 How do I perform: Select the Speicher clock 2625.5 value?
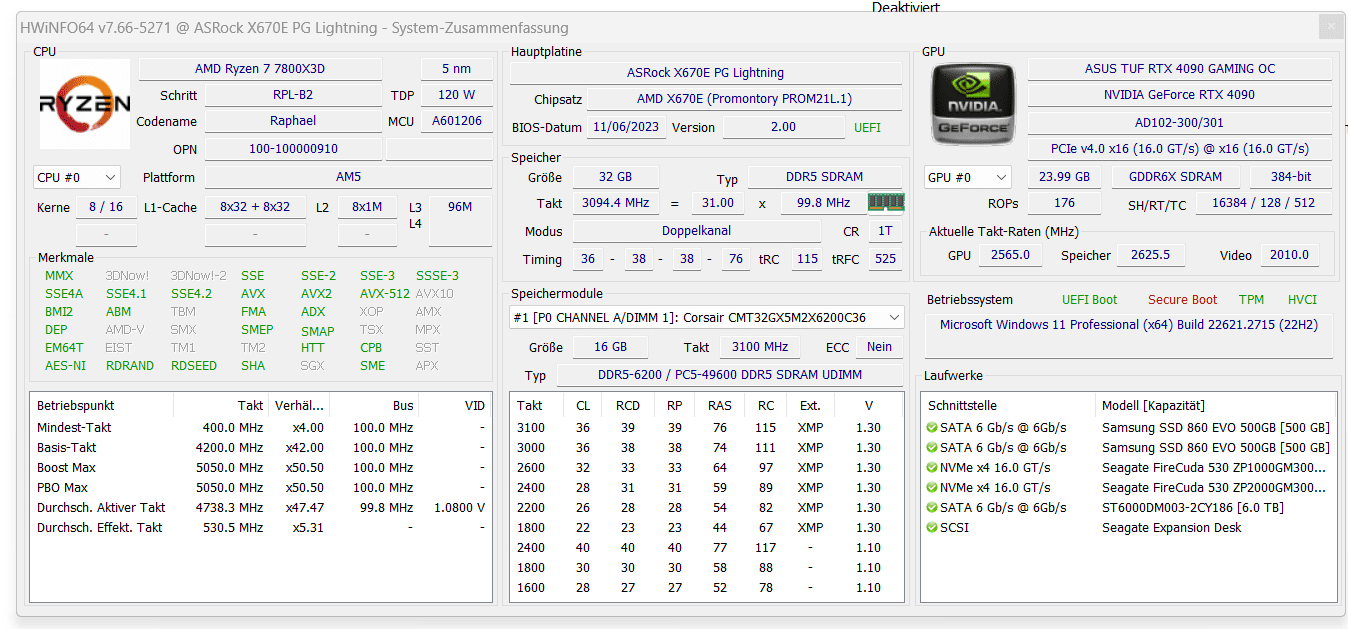1150,255
